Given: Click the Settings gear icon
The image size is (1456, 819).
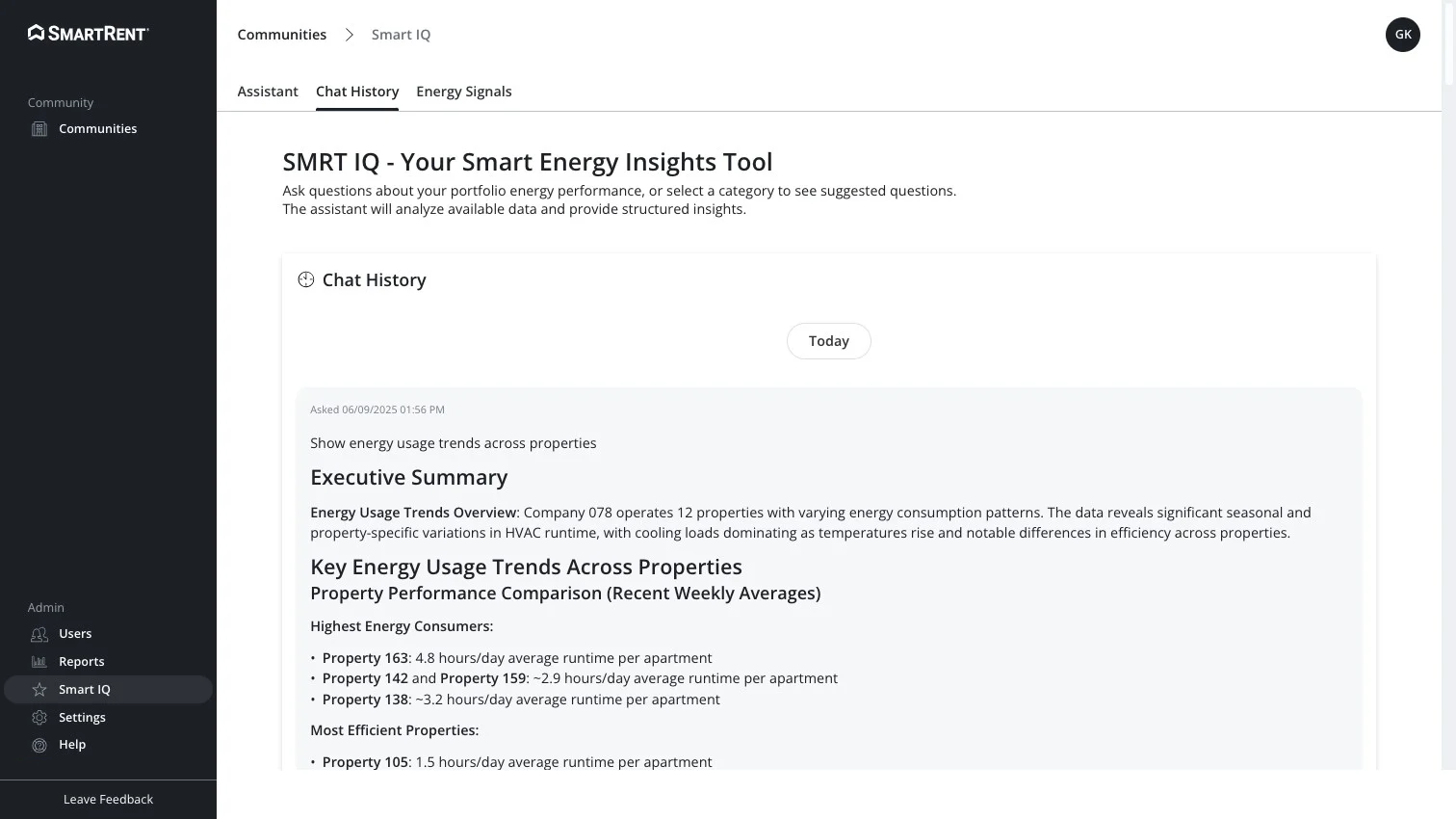Looking at the screenshot, I should (x=39, y=718).
